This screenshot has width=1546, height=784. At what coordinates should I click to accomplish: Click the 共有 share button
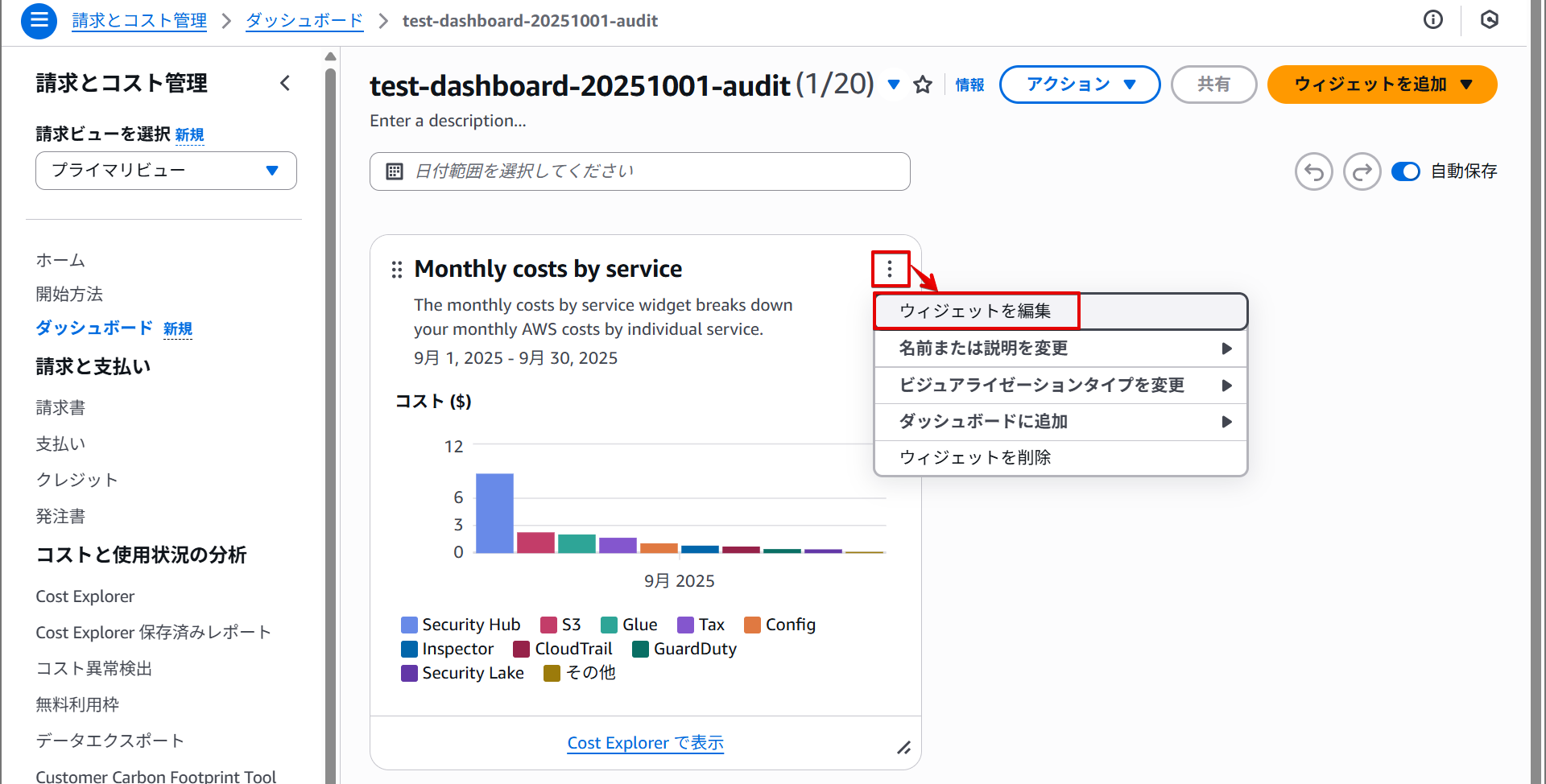point(1213,84)
